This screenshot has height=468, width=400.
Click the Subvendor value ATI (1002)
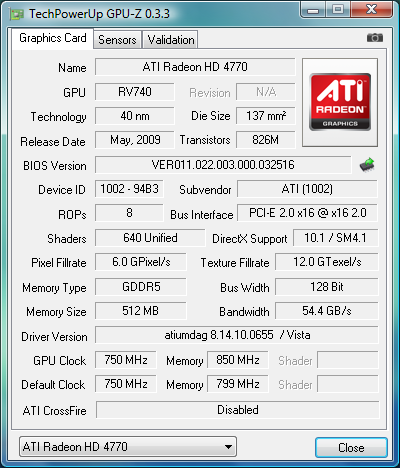(307, 189)
